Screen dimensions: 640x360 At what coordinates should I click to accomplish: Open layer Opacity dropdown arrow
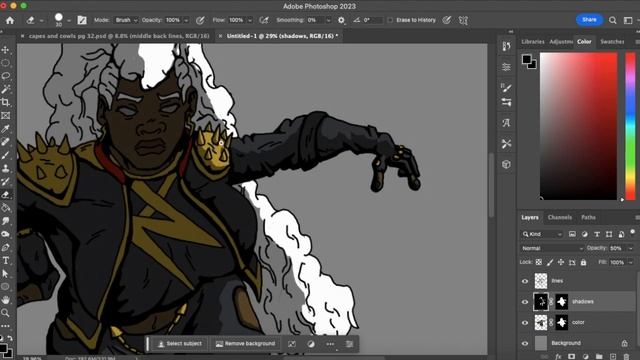[631, 248]
